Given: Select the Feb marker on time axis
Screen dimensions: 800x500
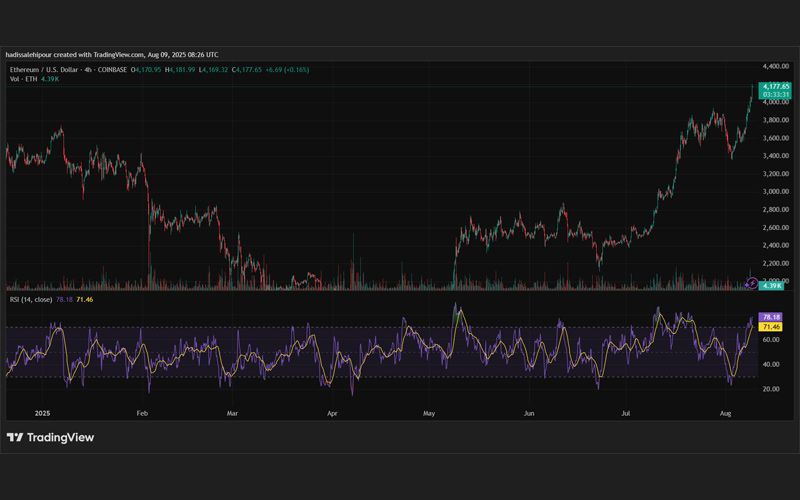Looking at the screenshot, I should (x=142, y=413).
